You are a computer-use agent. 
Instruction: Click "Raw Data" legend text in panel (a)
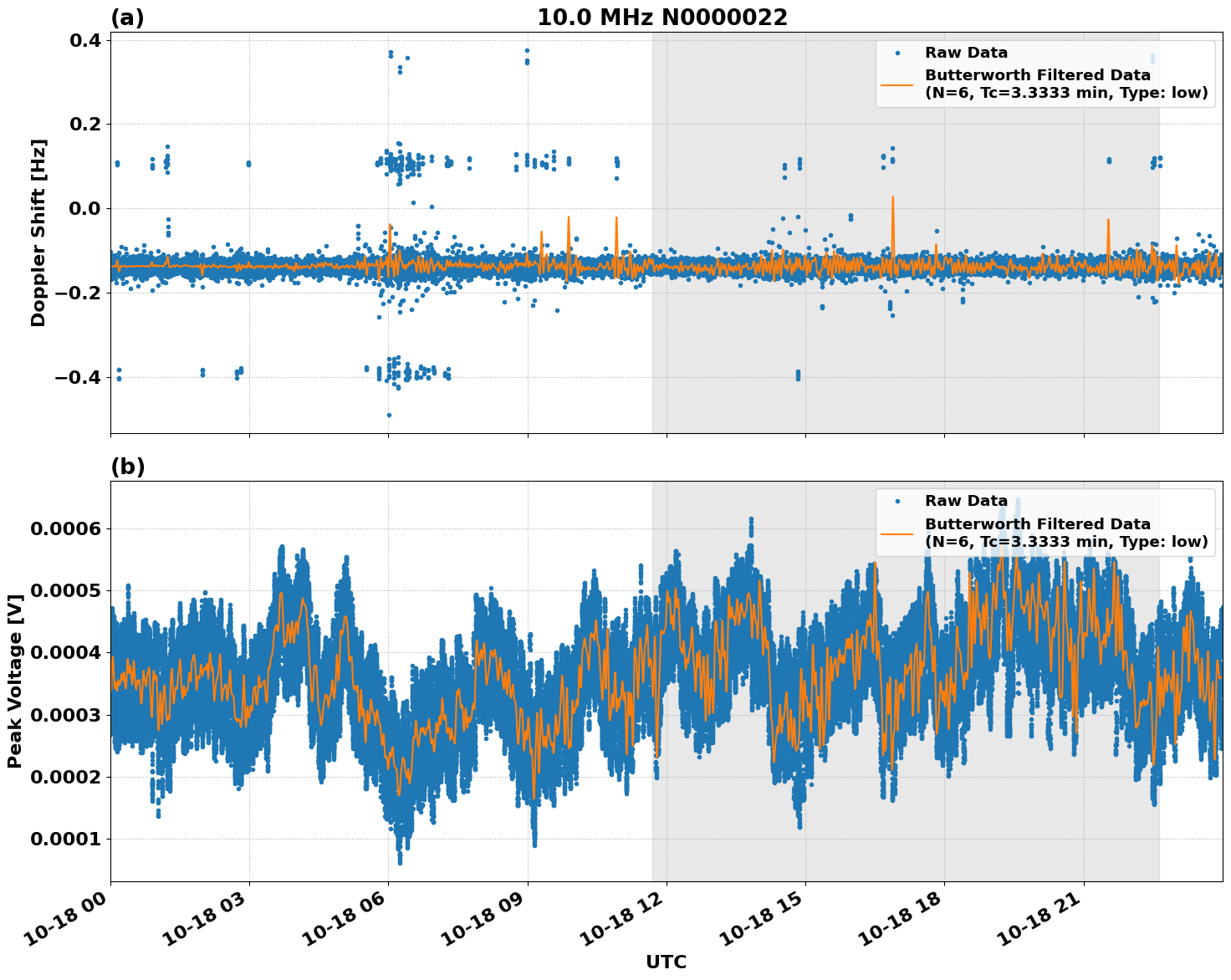[966, 53]
